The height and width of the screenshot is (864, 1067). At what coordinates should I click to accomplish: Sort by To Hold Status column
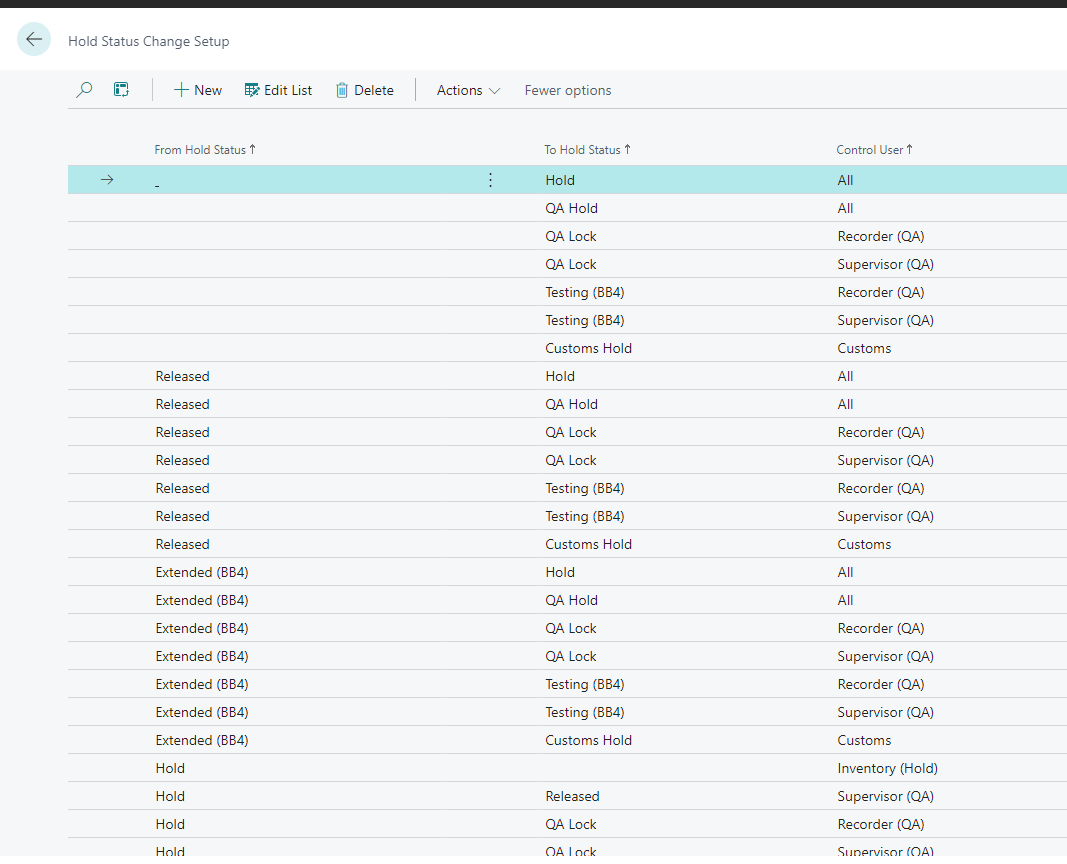pos(587,150)
